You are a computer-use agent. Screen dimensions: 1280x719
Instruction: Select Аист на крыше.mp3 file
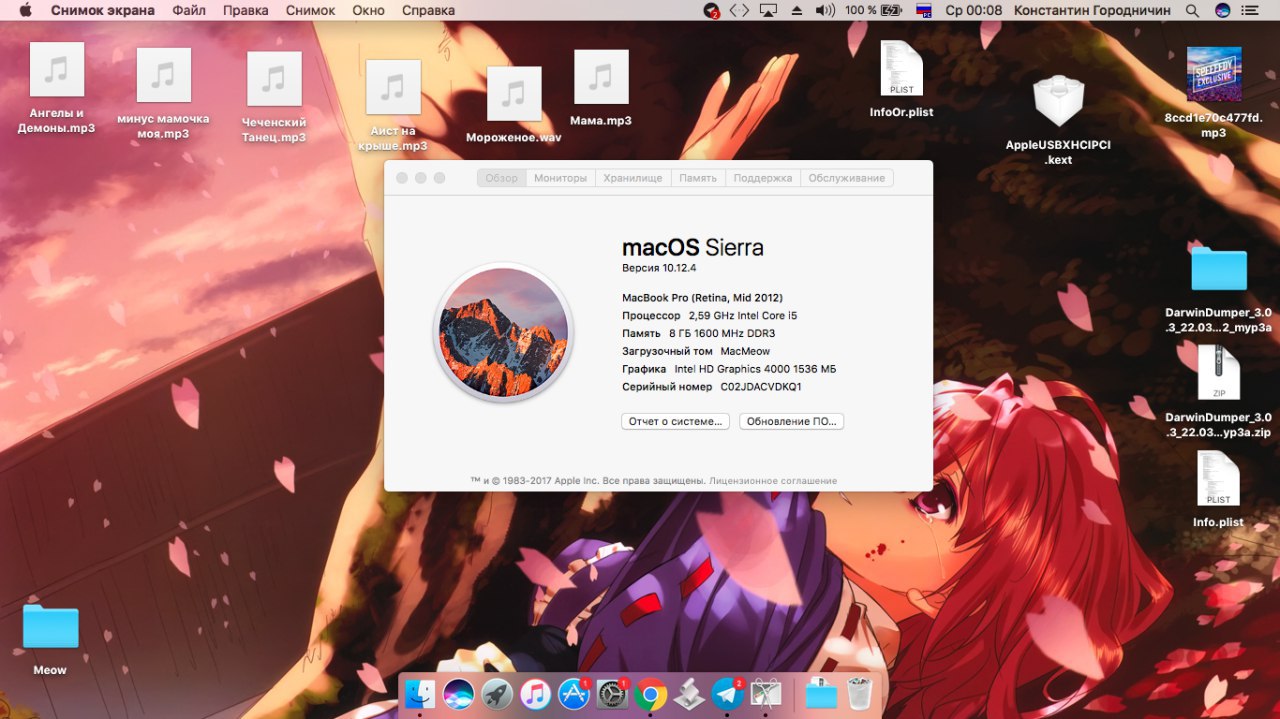(393, 106)
